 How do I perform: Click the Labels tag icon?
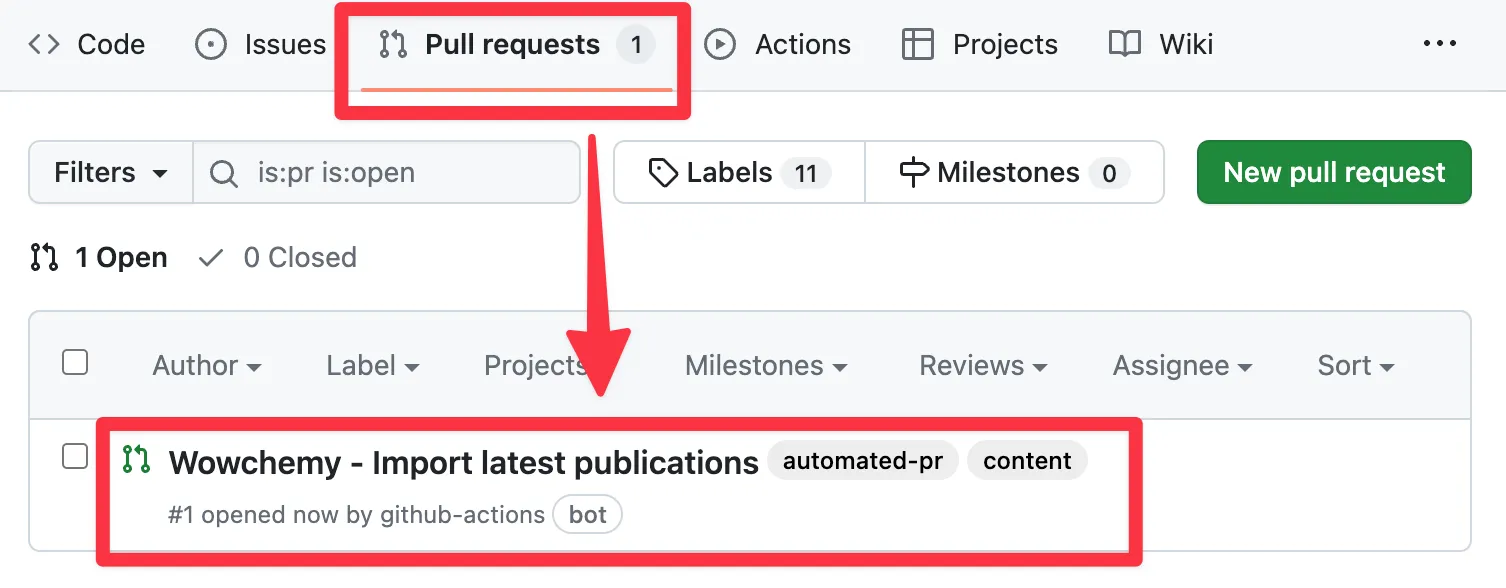[663, 173]
